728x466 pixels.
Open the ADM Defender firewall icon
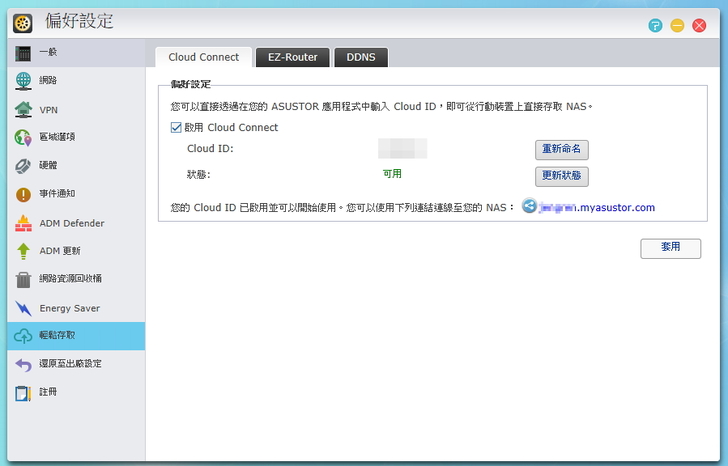coord(23,223)
